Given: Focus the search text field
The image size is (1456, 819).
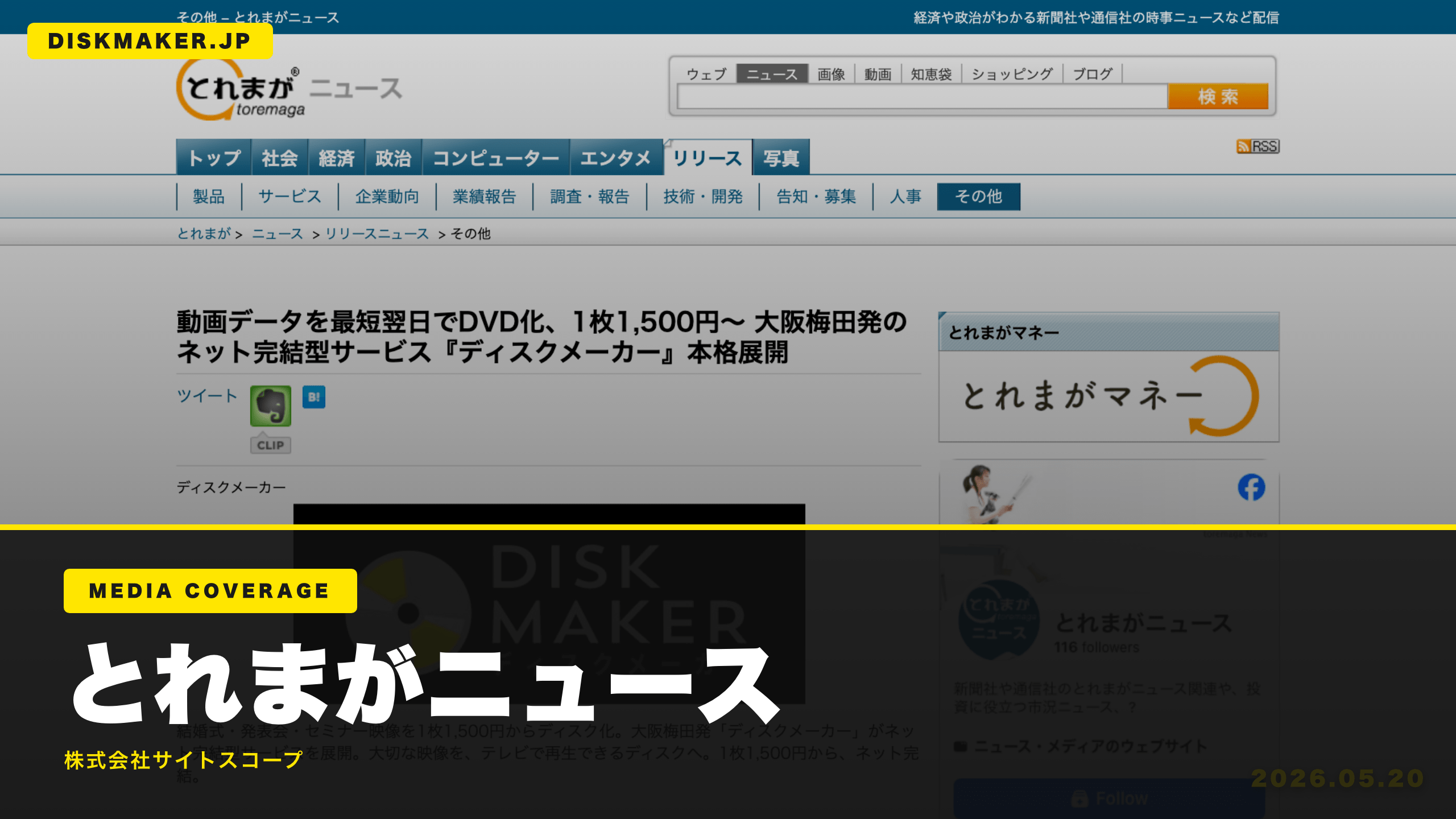Looking at the screenshot, I should pos(922,97).
